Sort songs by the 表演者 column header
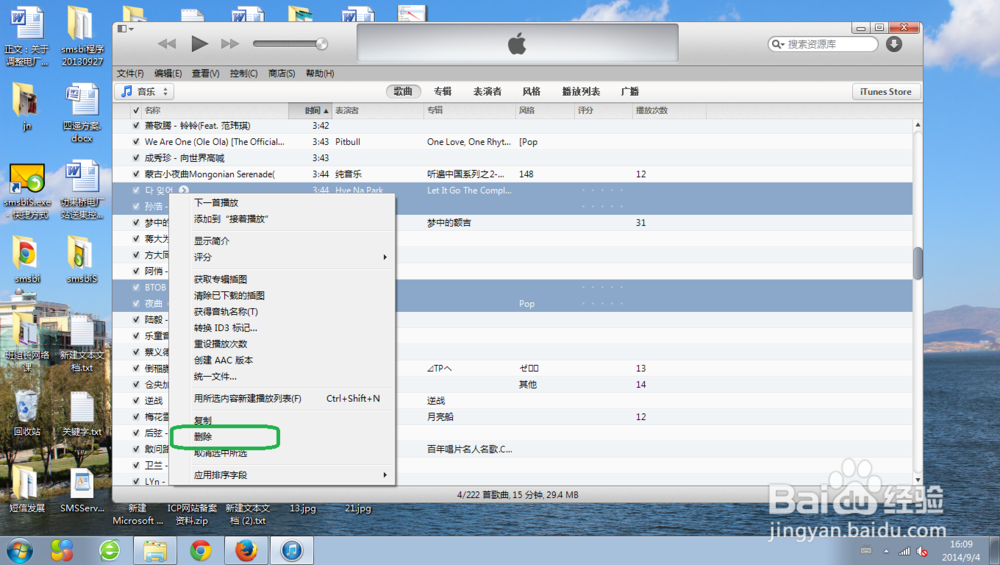Viewport: 1000px width, 565px height. [x=378, y=110]
